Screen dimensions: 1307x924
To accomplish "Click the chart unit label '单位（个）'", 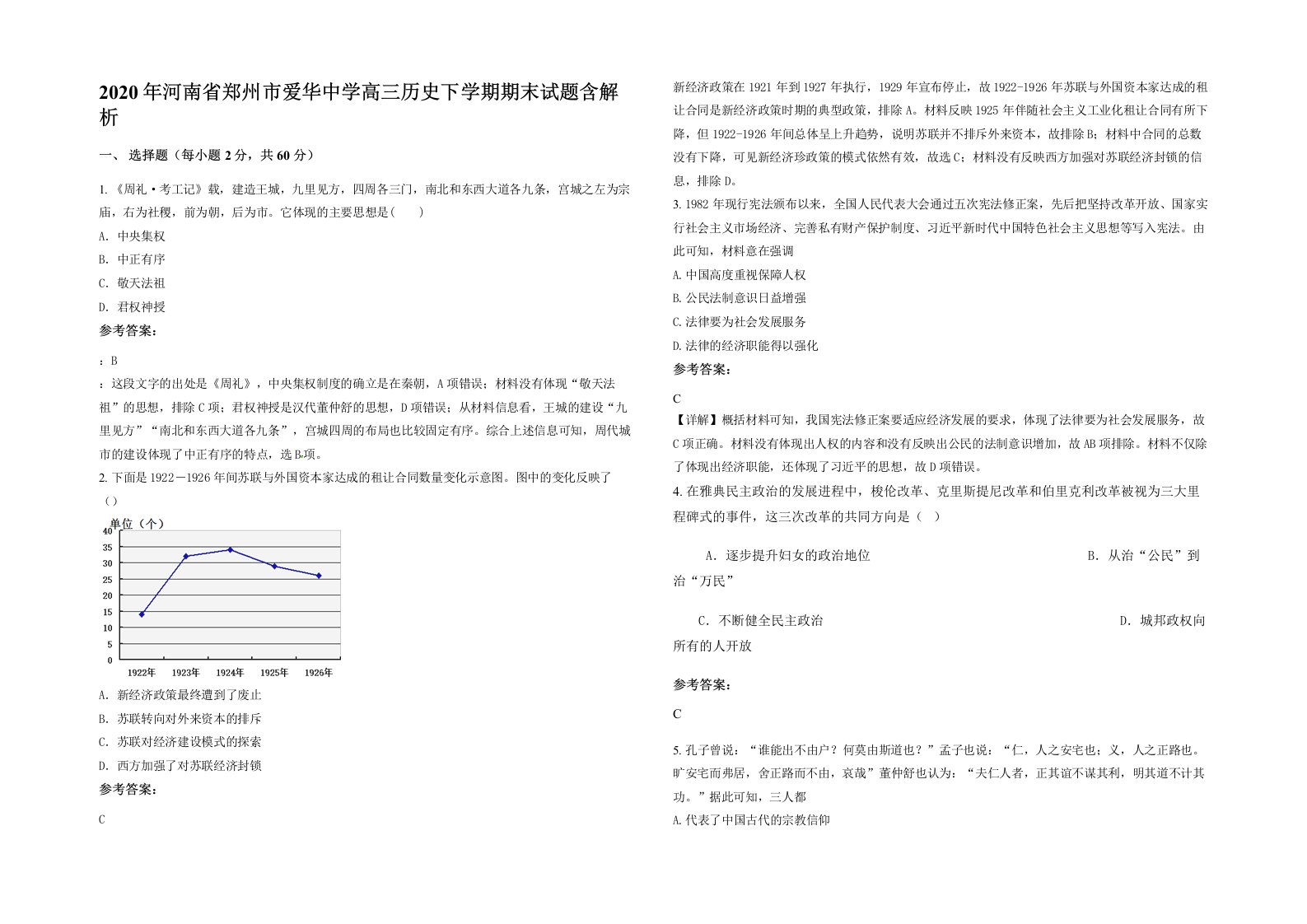I will [137, 523].
